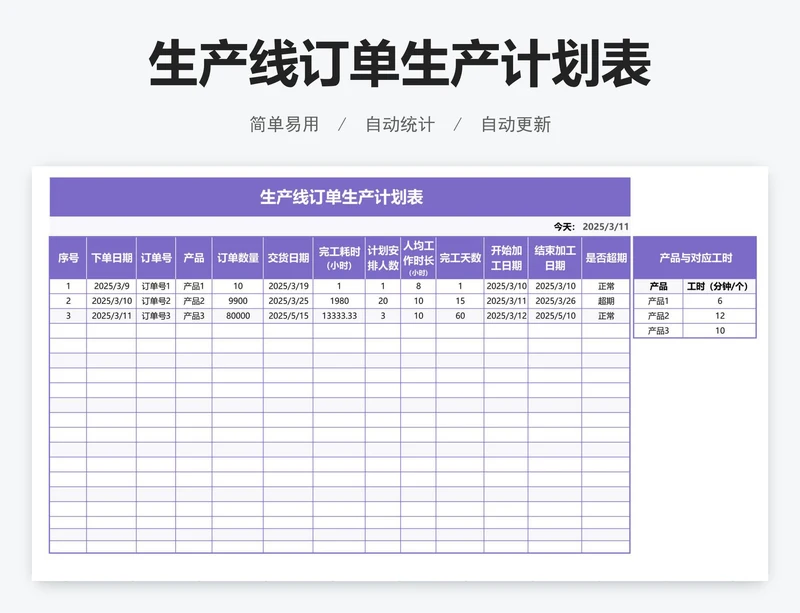This screenshot has height=613, width=800.
Task: Select the 计划安排人数 header cell
Action: click(x=382, y=258)
